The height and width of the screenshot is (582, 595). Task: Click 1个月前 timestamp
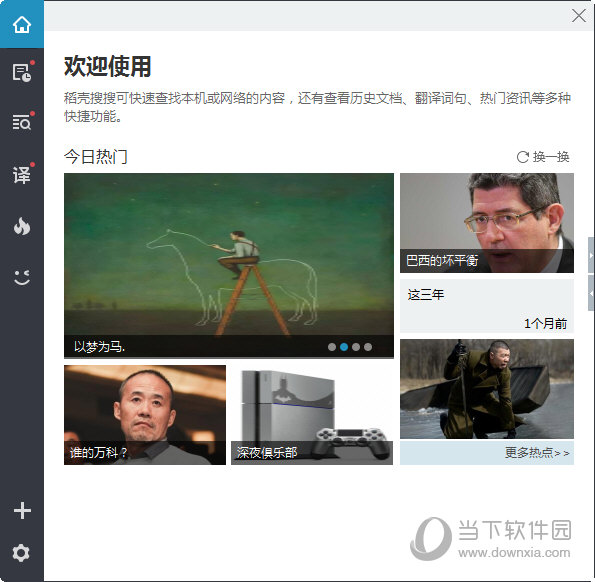546,324
